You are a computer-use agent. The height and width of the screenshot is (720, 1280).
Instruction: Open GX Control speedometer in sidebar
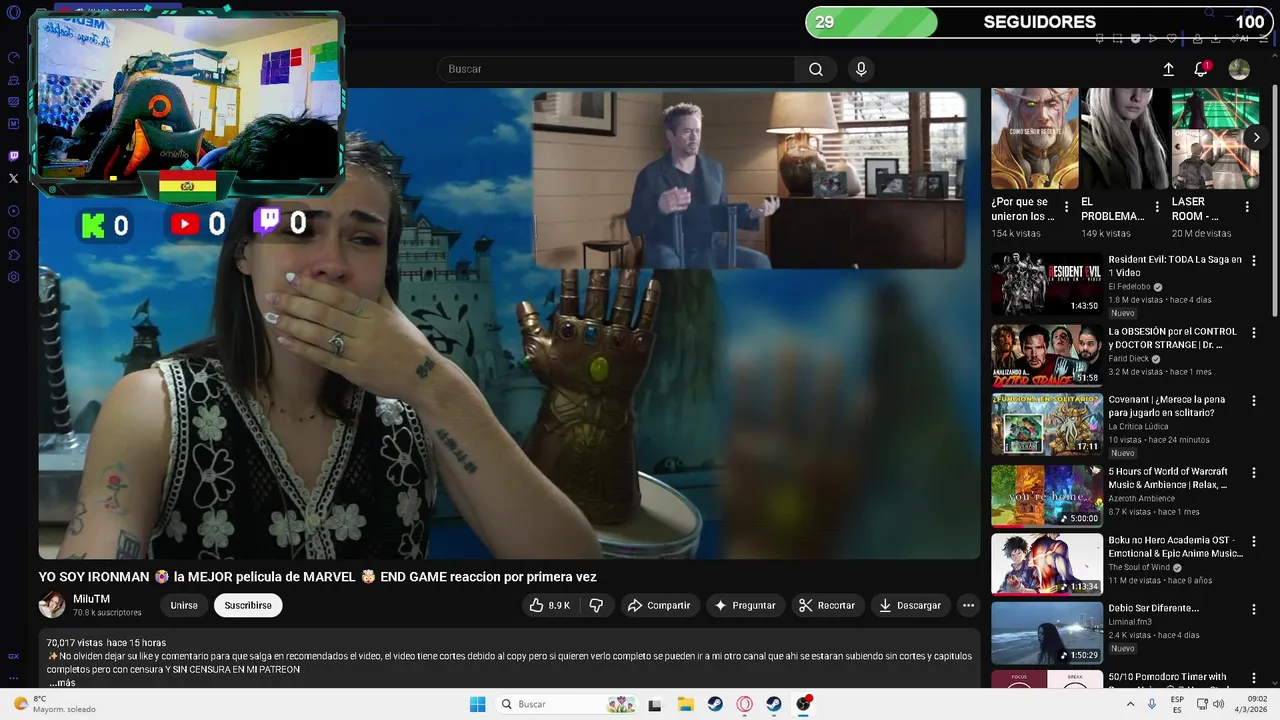14,58
